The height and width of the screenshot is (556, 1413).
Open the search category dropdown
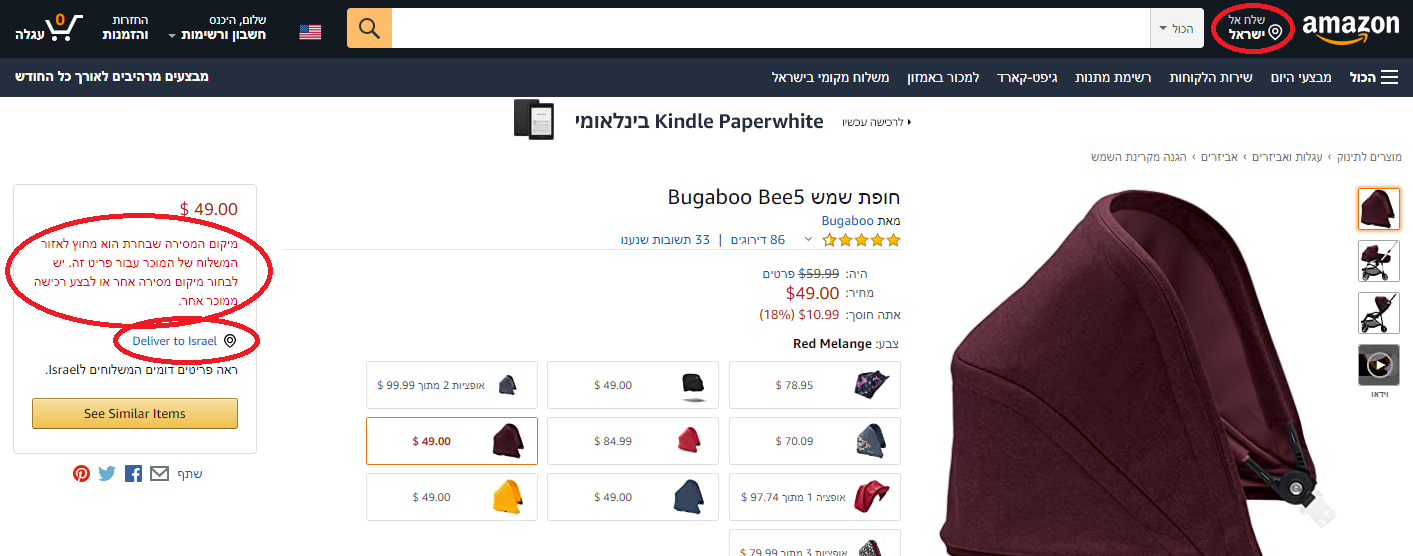1177,28
